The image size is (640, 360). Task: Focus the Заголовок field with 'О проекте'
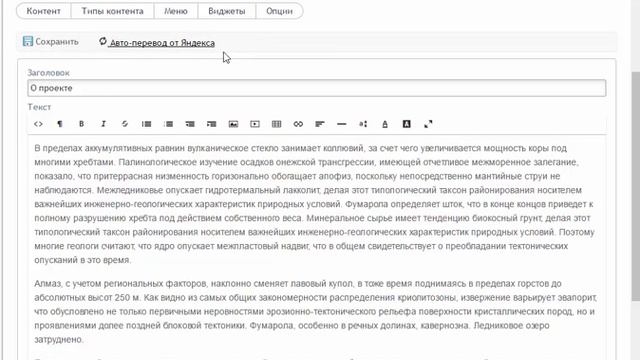coord(317,88)
